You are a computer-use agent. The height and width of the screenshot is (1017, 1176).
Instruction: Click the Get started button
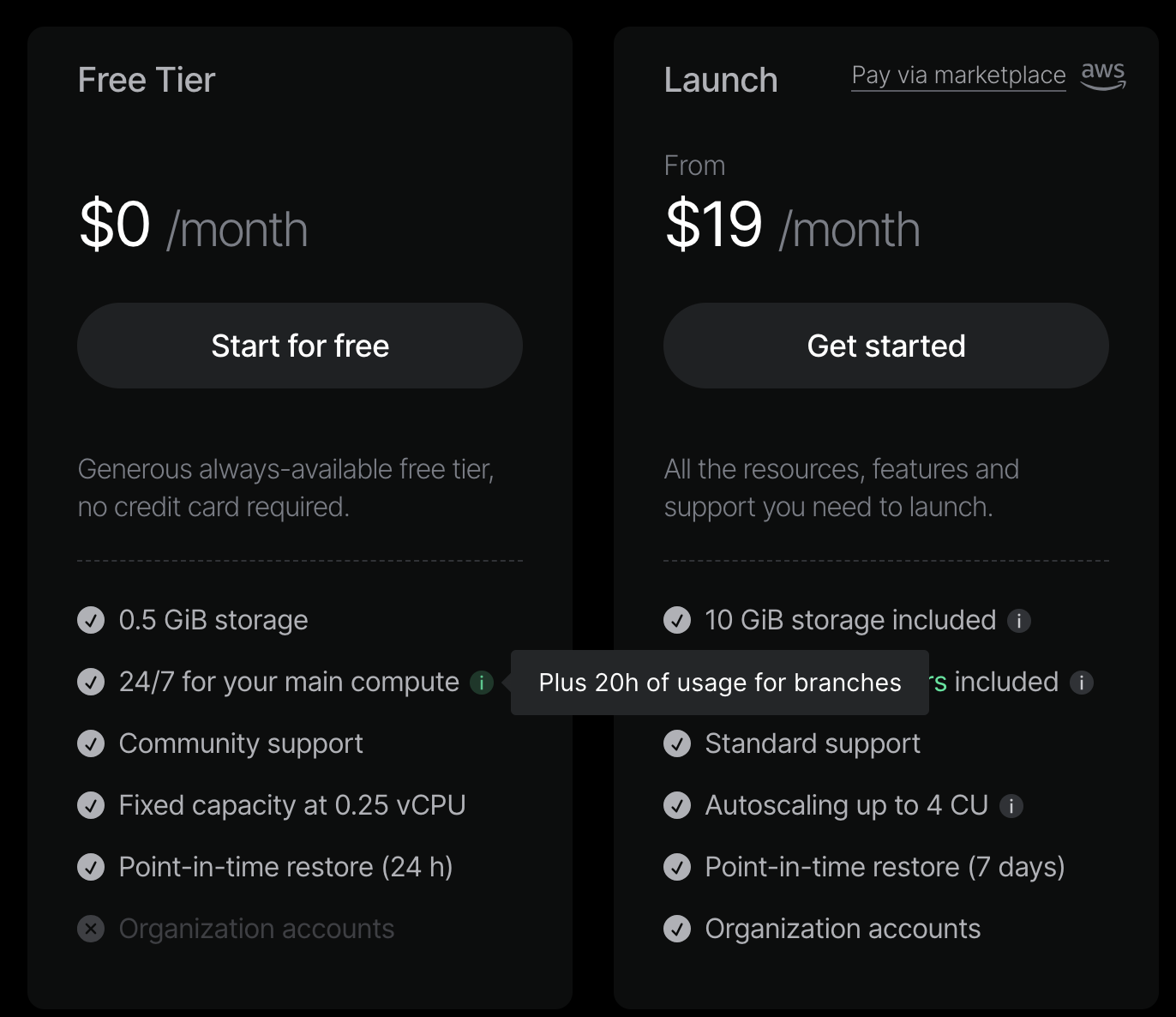coord(886,346)
